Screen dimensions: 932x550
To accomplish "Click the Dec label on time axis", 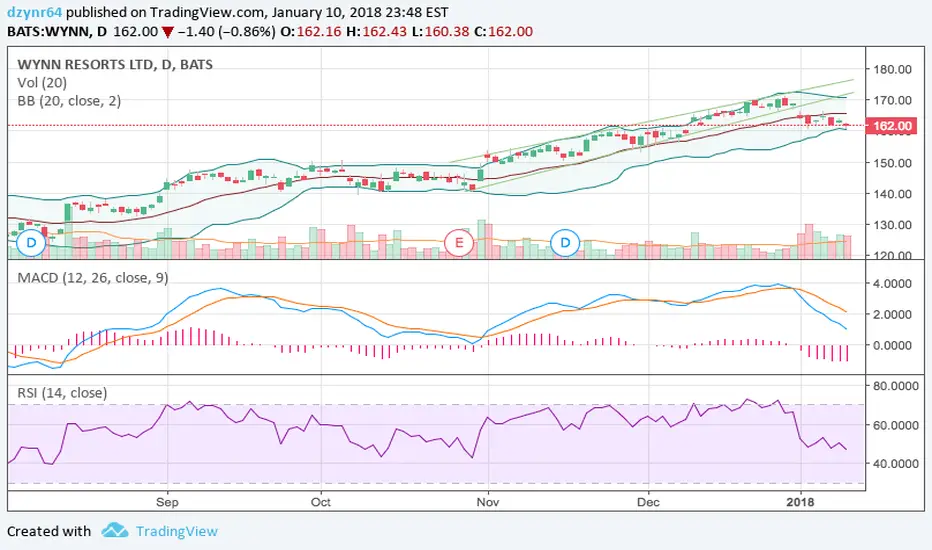I will [648, 502].
